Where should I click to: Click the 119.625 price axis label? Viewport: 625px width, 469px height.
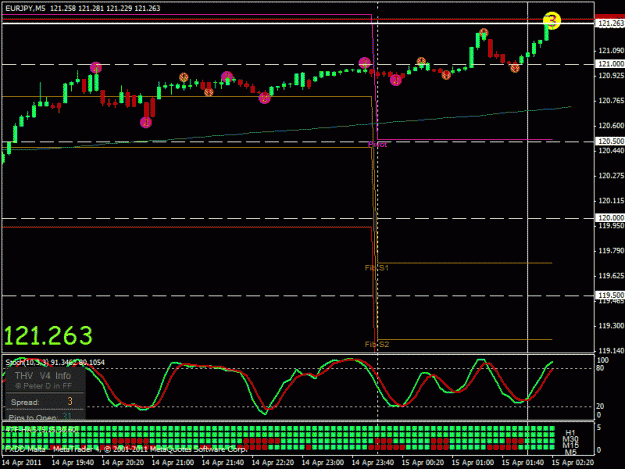611,276
